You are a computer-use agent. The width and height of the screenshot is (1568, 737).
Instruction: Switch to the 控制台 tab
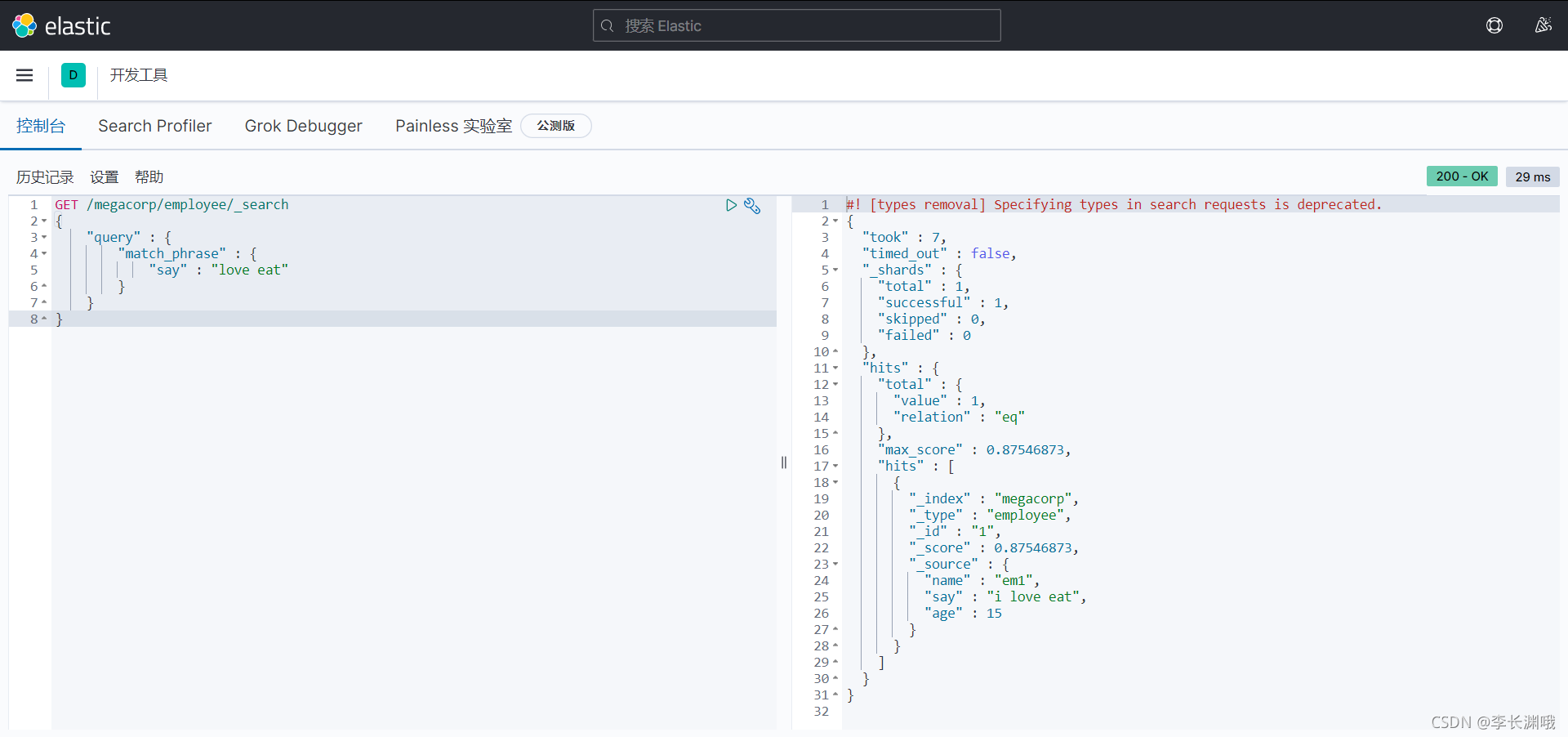(x=41, y=126)
